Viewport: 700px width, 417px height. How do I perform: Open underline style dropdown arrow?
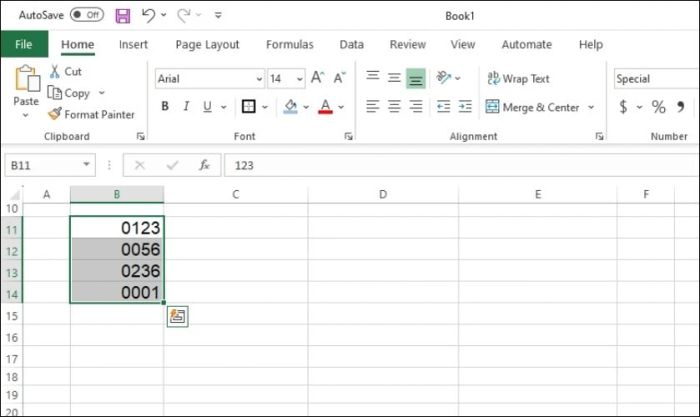tap(224, 107)
